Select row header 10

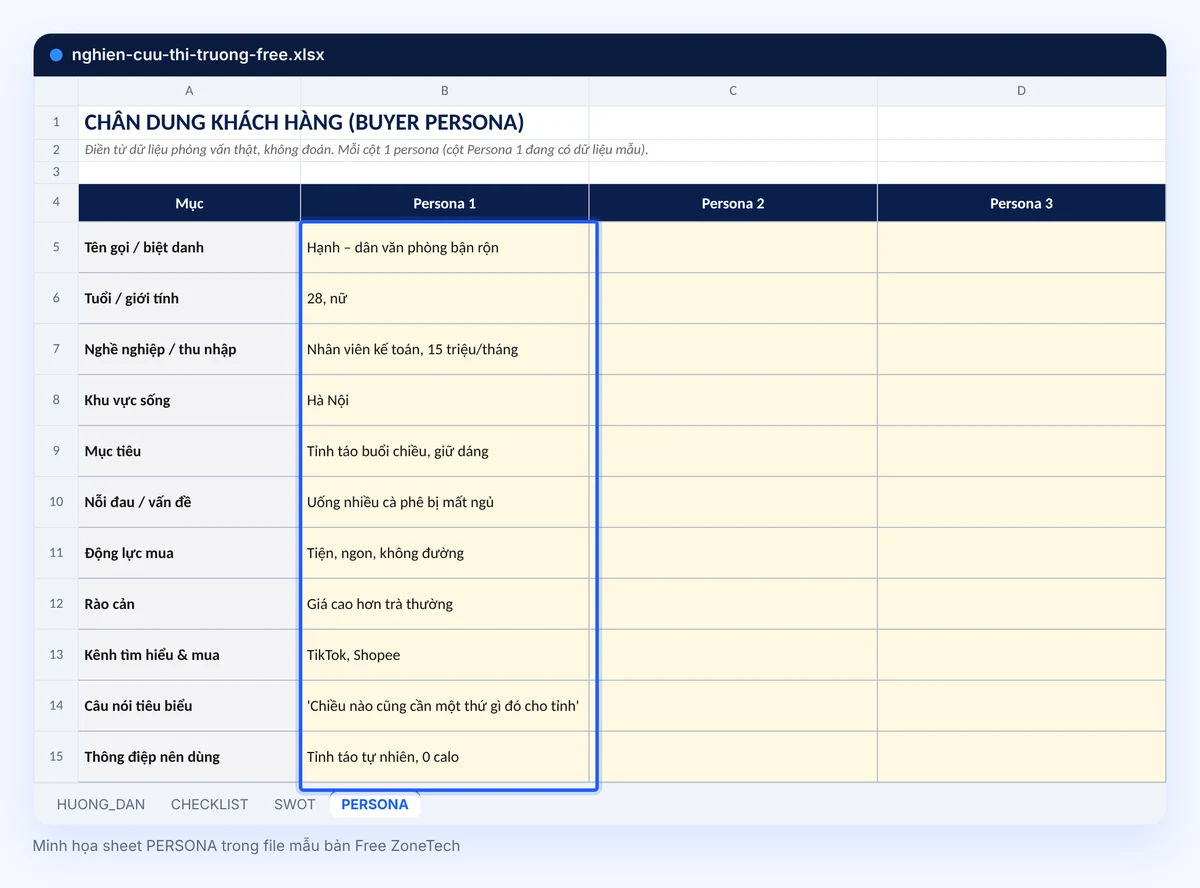(x=56, y=502)
